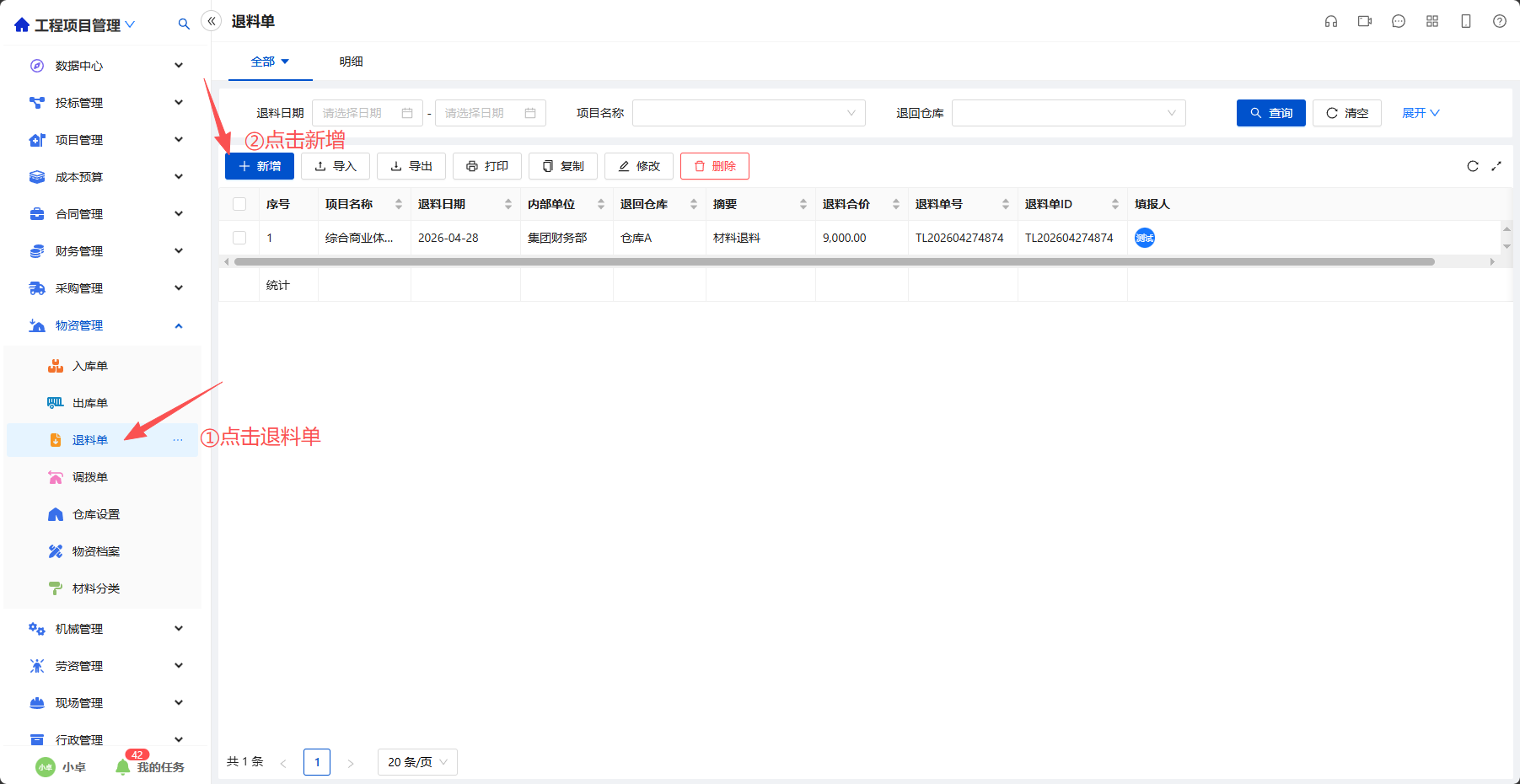Open the 退回仓库 dropdown filter

coord(1069,113)
